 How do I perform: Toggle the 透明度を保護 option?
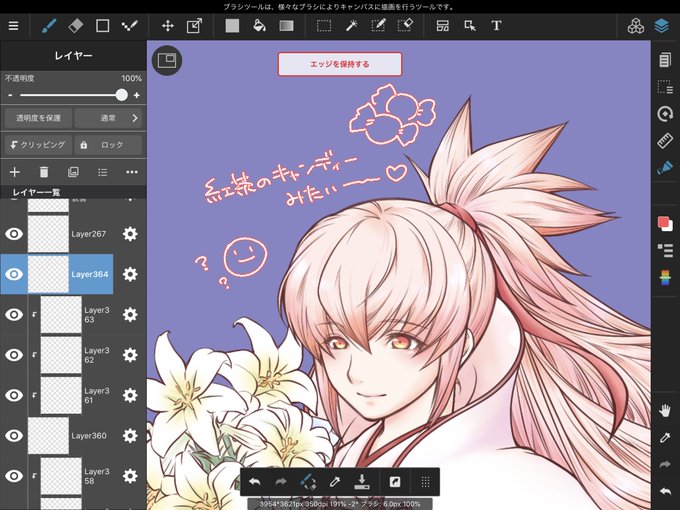38,118
